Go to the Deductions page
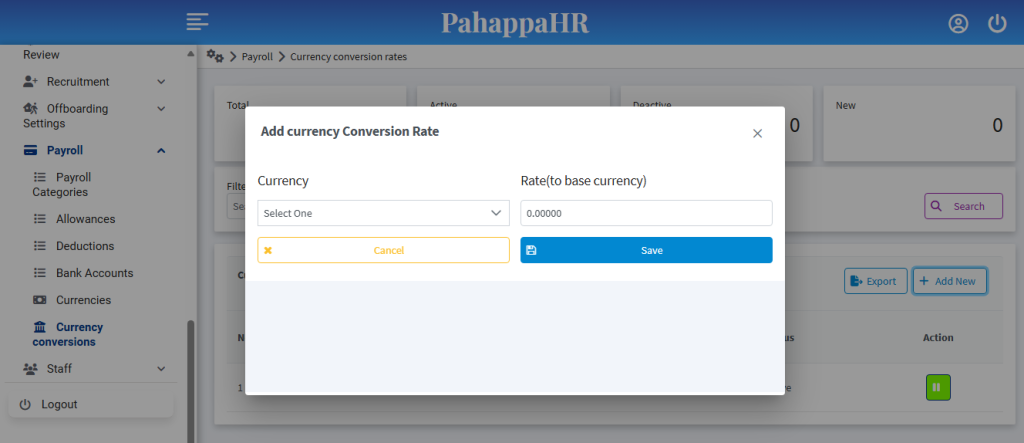This screenshot has height=443, width=1024. click(85, 246)
